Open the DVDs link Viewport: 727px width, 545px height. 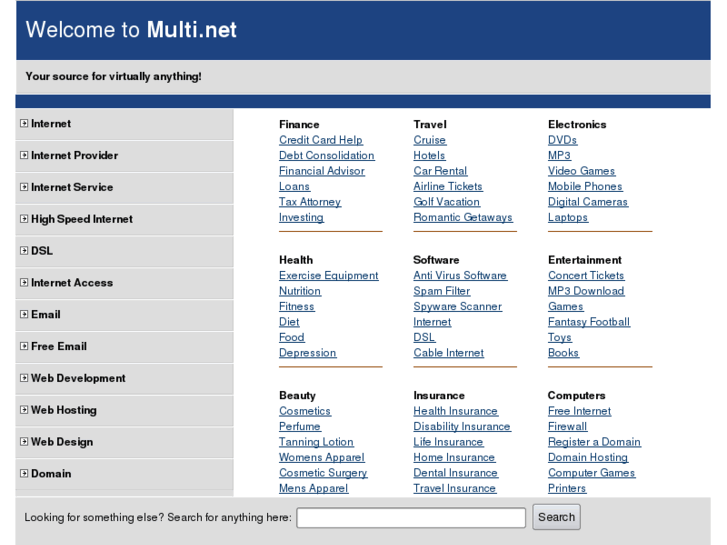coord(562,140)
